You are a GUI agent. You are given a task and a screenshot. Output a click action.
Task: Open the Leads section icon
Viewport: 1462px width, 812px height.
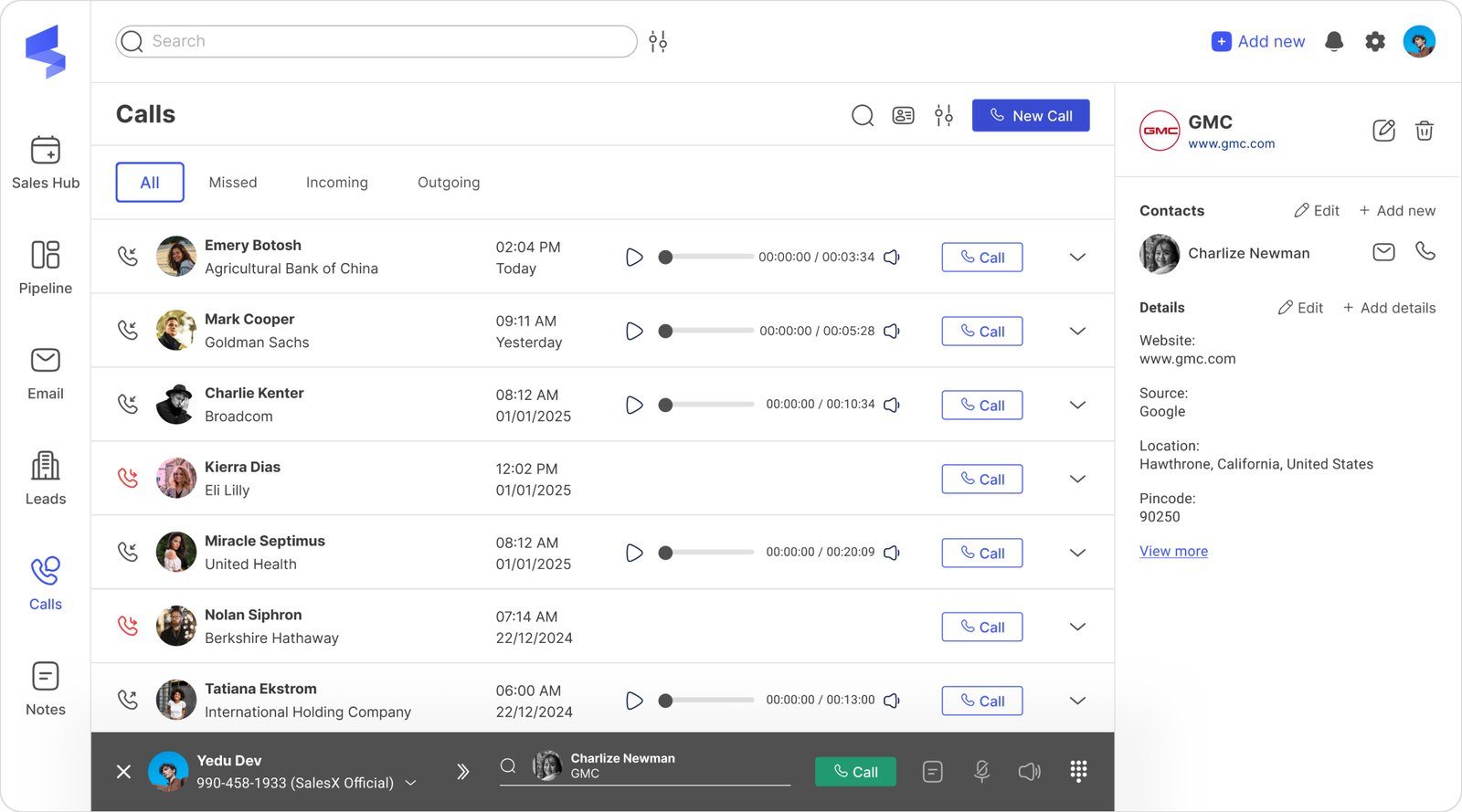click(x=45, y=467)
